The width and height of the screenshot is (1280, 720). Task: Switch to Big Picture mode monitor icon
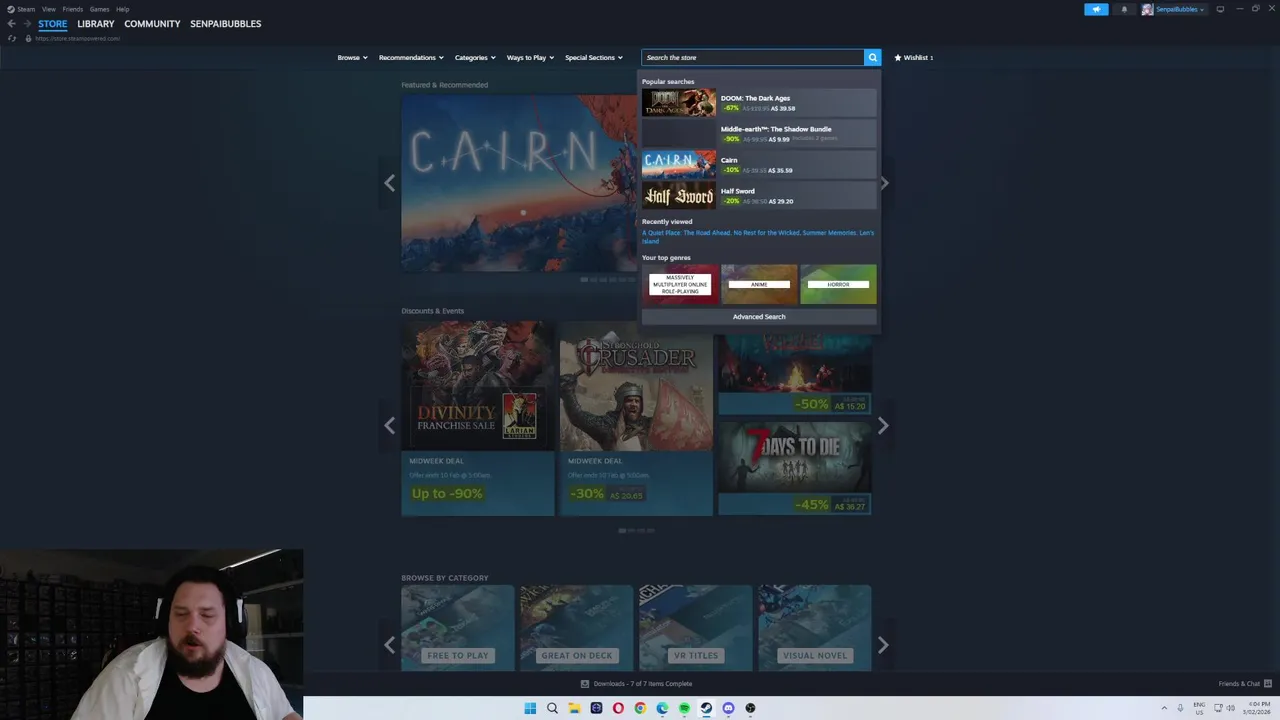coord(1220,9)
